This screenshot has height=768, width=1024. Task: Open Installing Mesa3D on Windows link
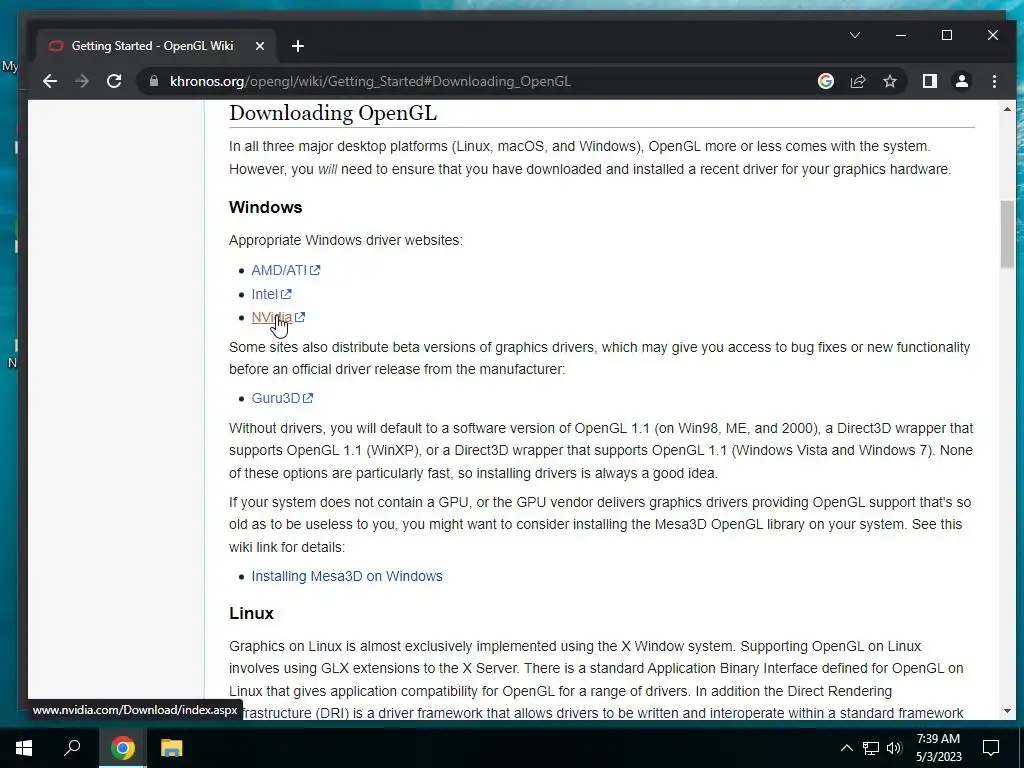tap(347, 576)
